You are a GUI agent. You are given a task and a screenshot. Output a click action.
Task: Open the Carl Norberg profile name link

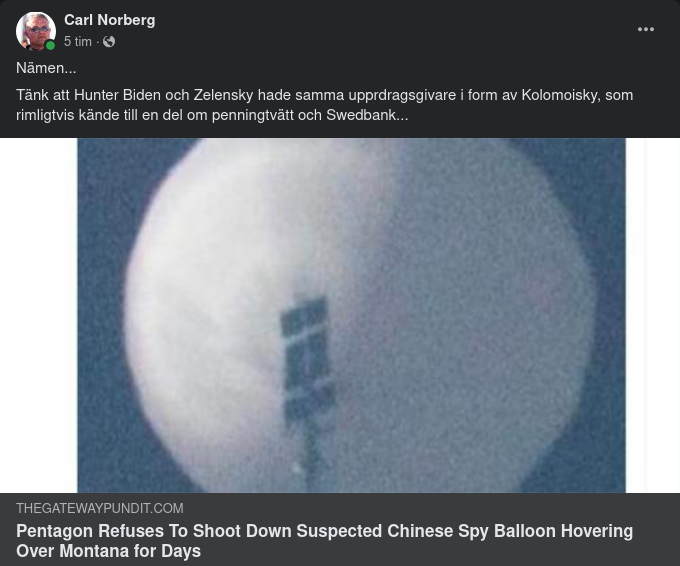point(110,20)
